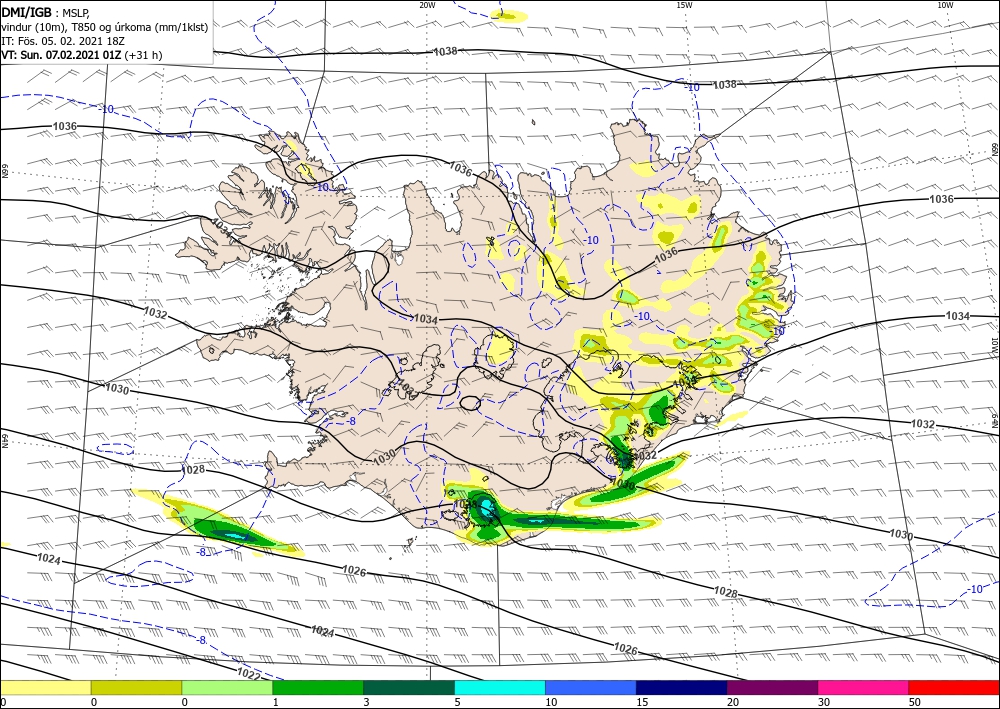
Task: Click the bright blue legend swatch
Action: (x=591, y=688)
